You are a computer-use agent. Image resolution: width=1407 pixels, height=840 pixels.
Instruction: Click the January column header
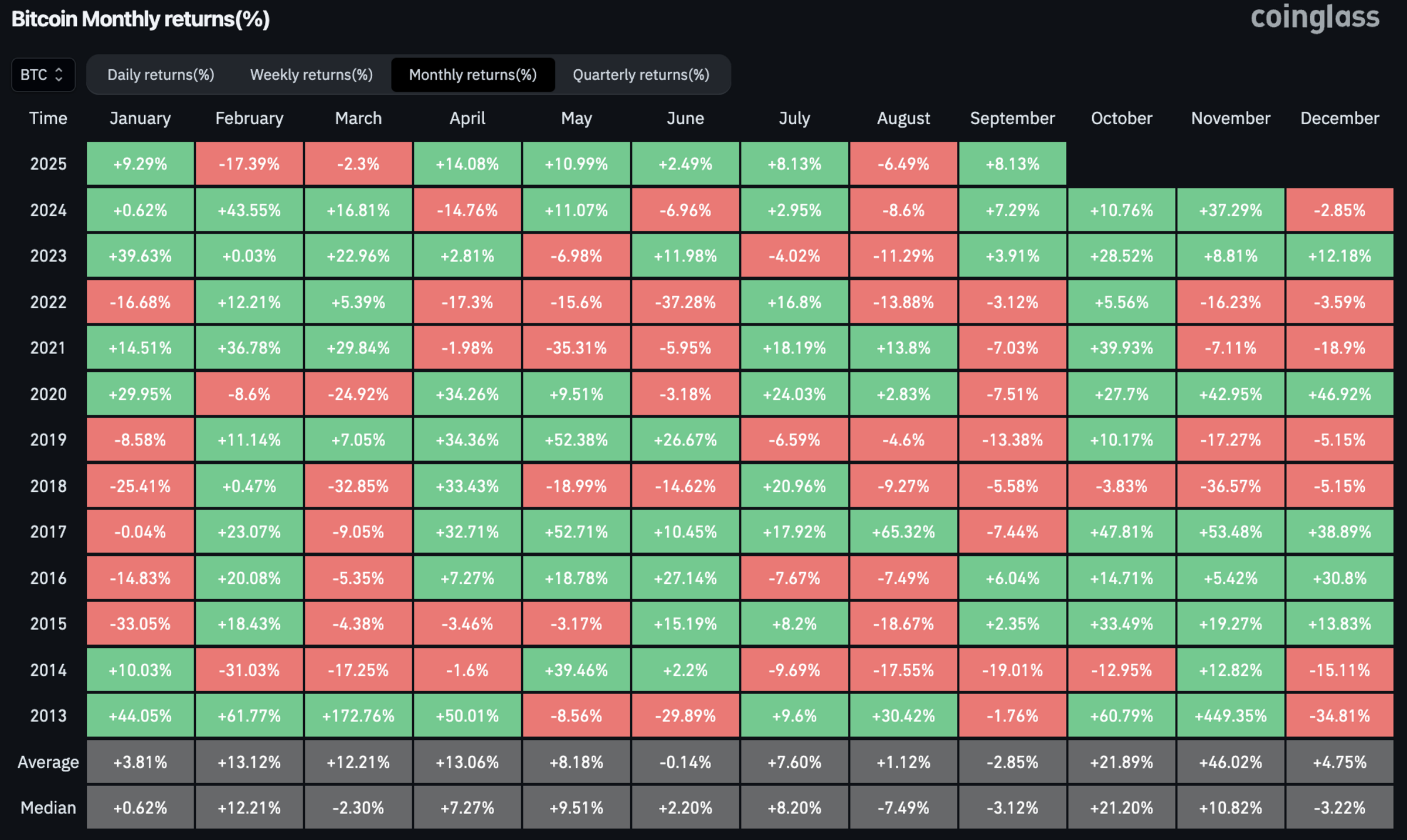140,118
